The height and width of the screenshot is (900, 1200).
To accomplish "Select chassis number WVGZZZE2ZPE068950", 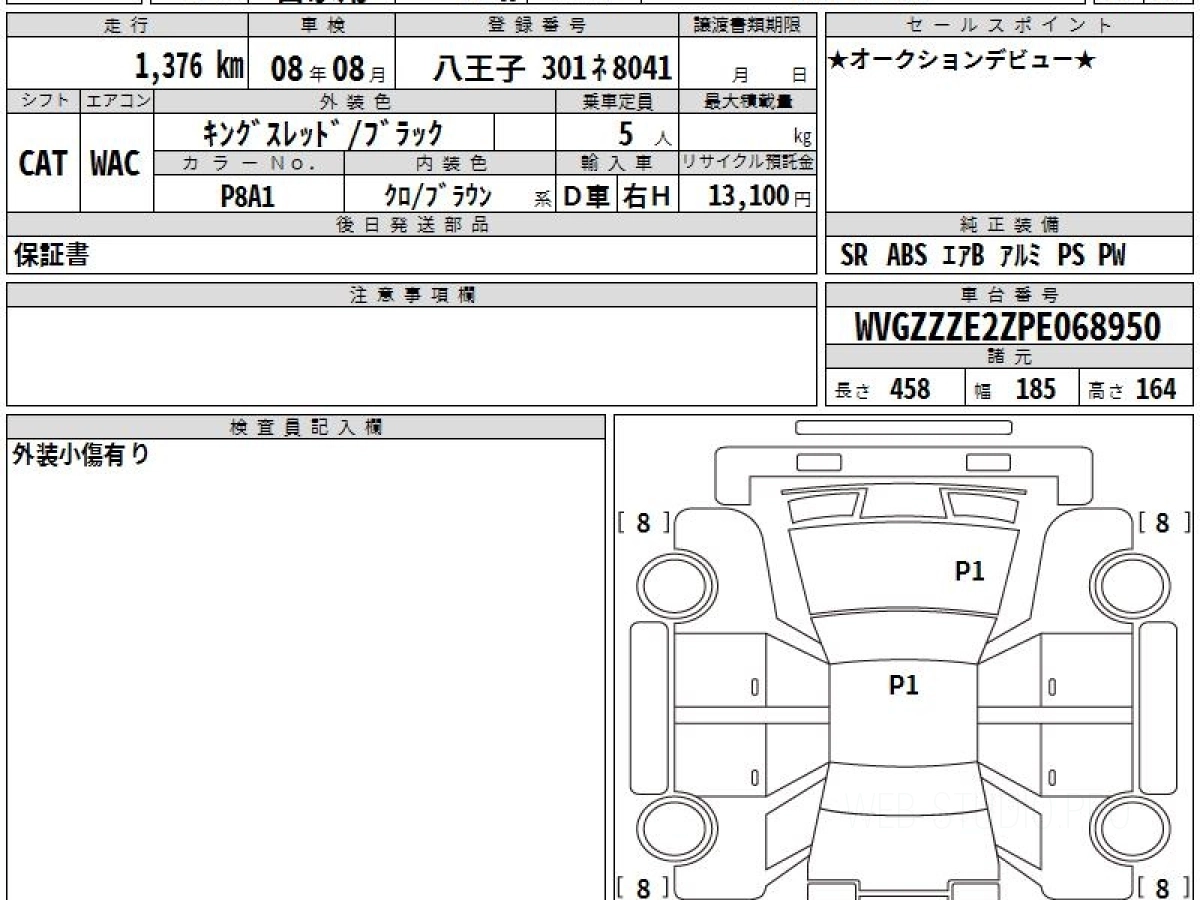I will tap(1008, 327).
